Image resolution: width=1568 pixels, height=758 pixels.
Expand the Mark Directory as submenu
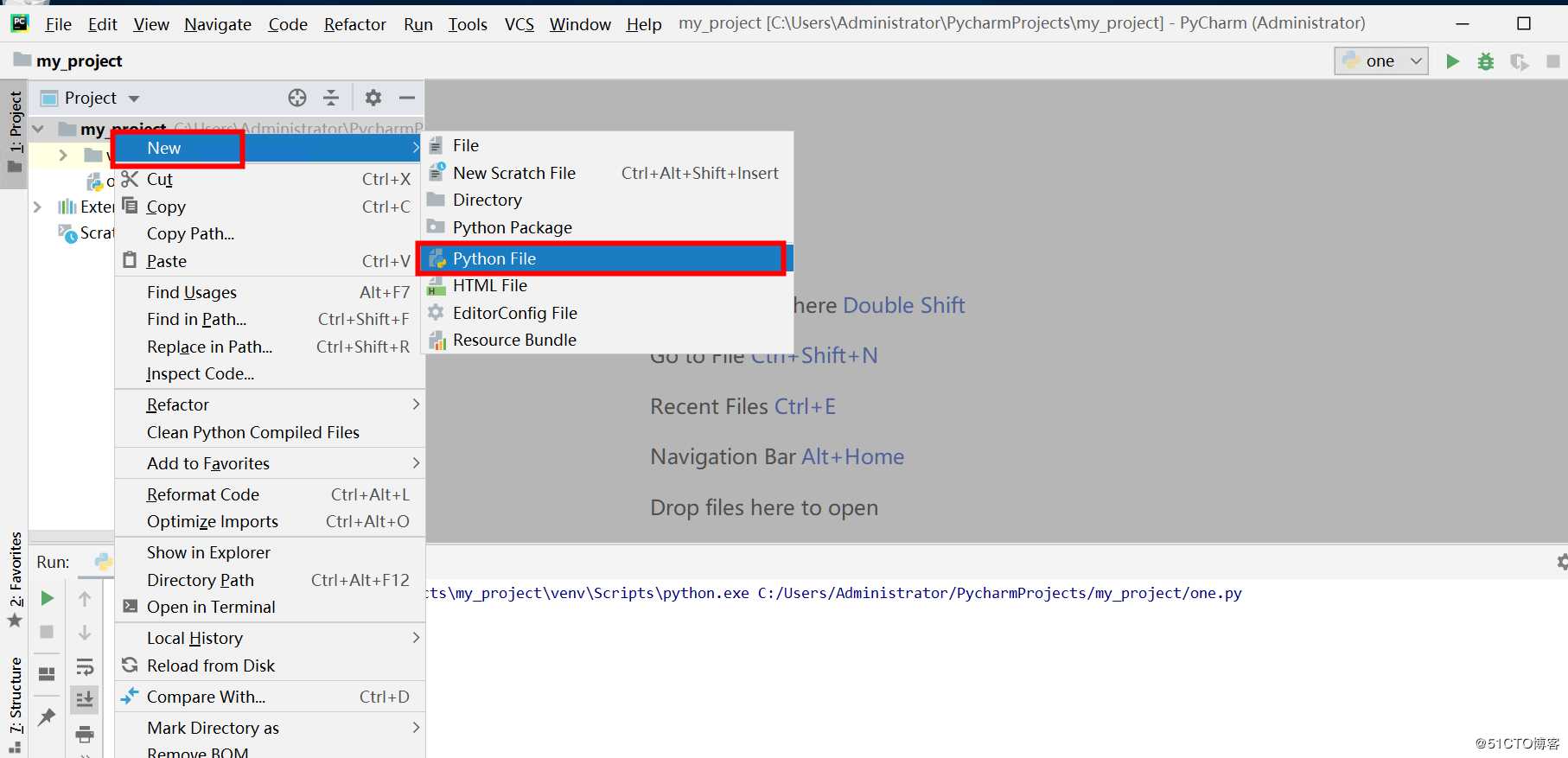click(270, 728)
